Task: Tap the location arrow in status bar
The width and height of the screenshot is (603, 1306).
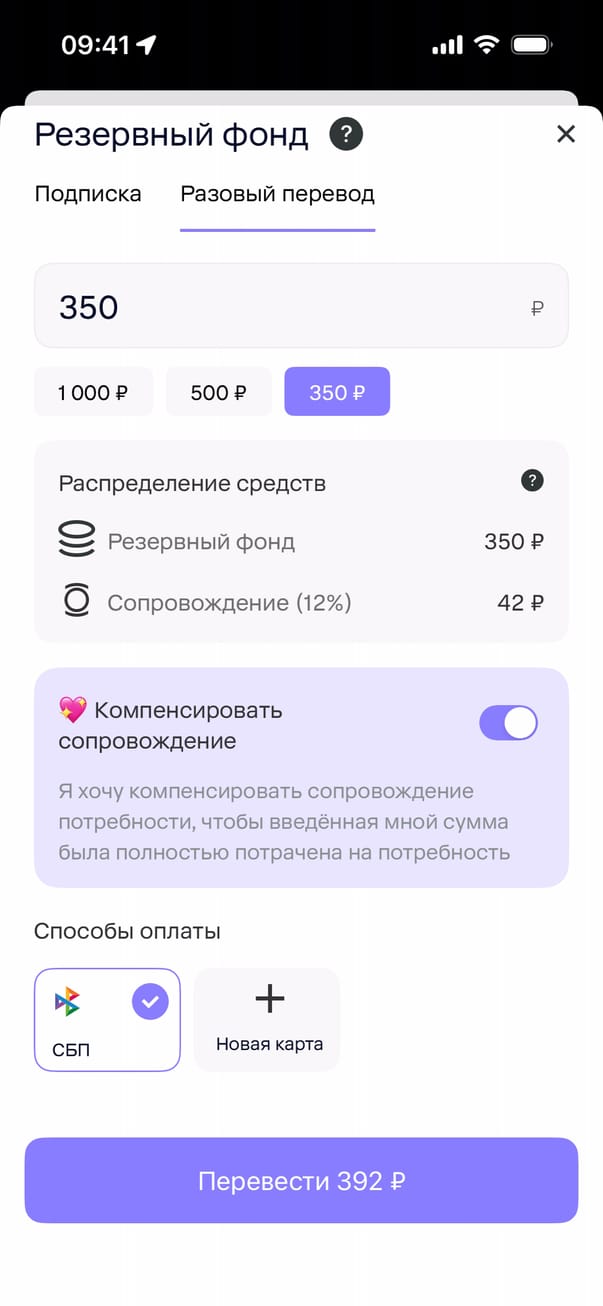Action: [x=147, y=45]
